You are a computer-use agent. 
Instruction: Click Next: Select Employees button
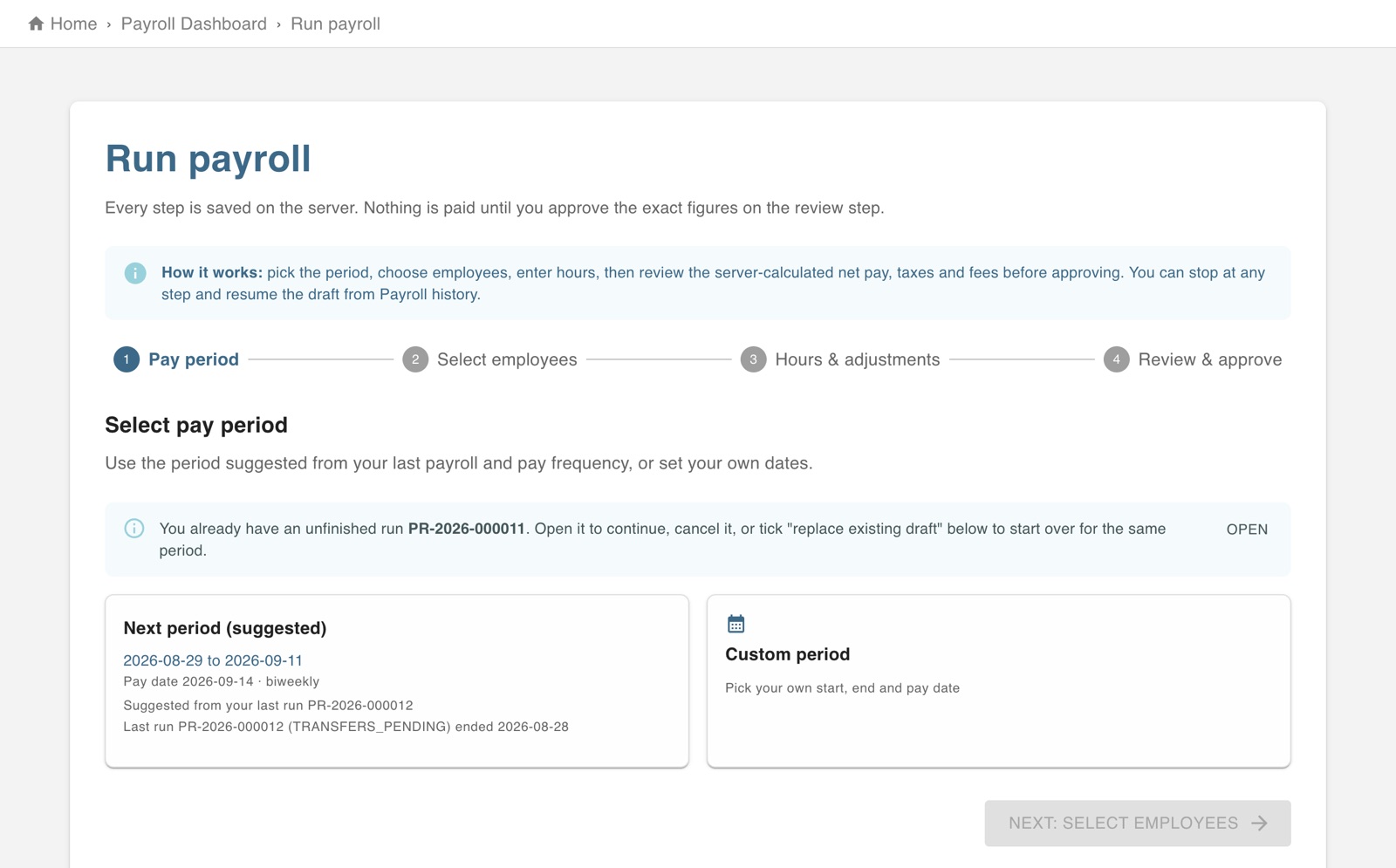[1138, 824]
